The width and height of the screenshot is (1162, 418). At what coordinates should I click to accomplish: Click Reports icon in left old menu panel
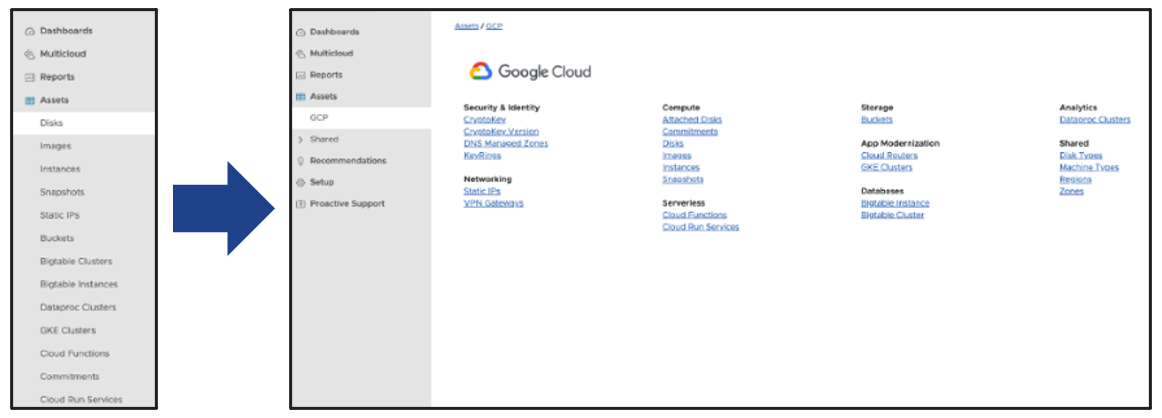pyautogui.click(x=30, y=77)
